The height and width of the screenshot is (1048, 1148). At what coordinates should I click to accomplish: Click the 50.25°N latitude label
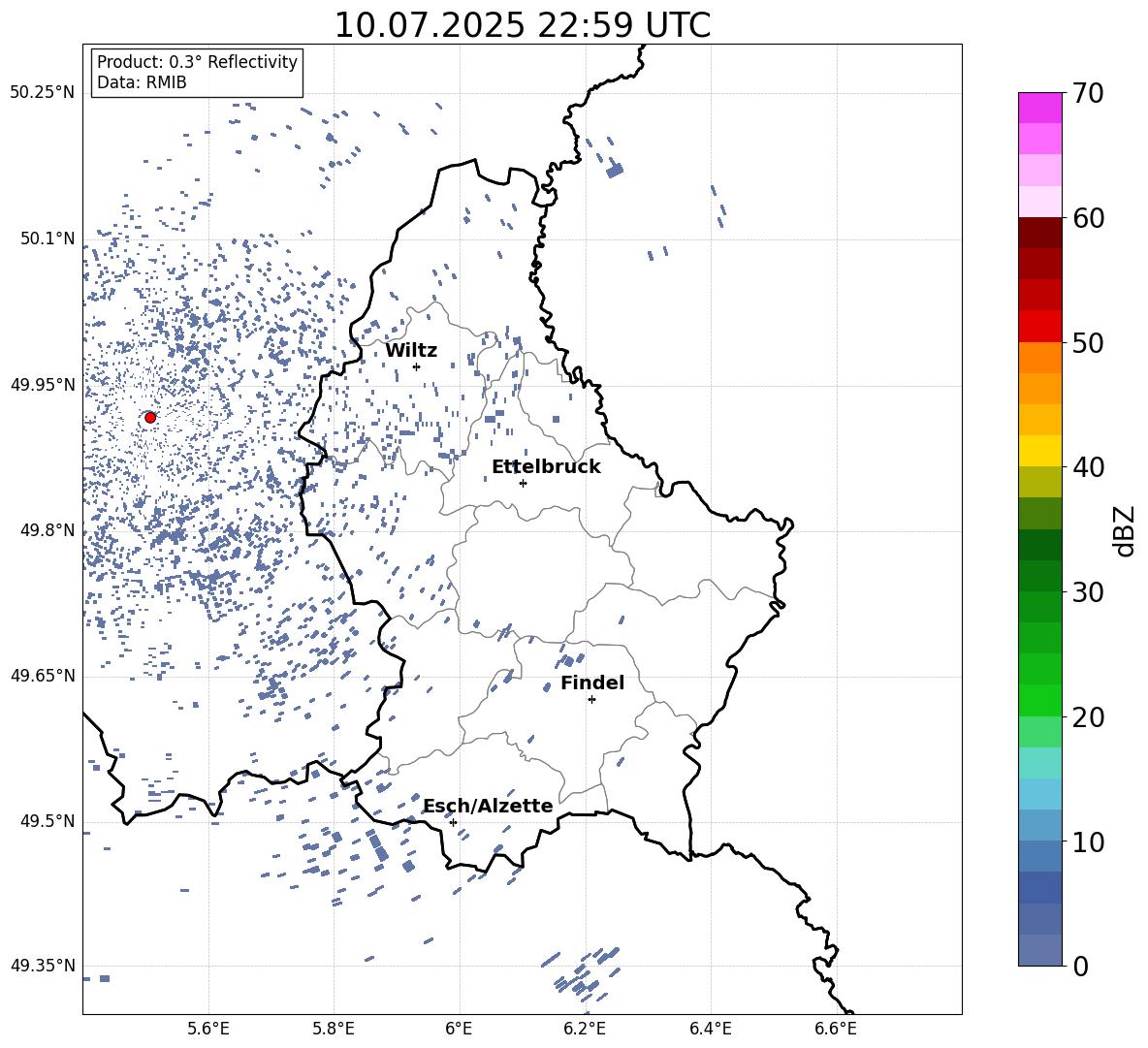[43, 93]
